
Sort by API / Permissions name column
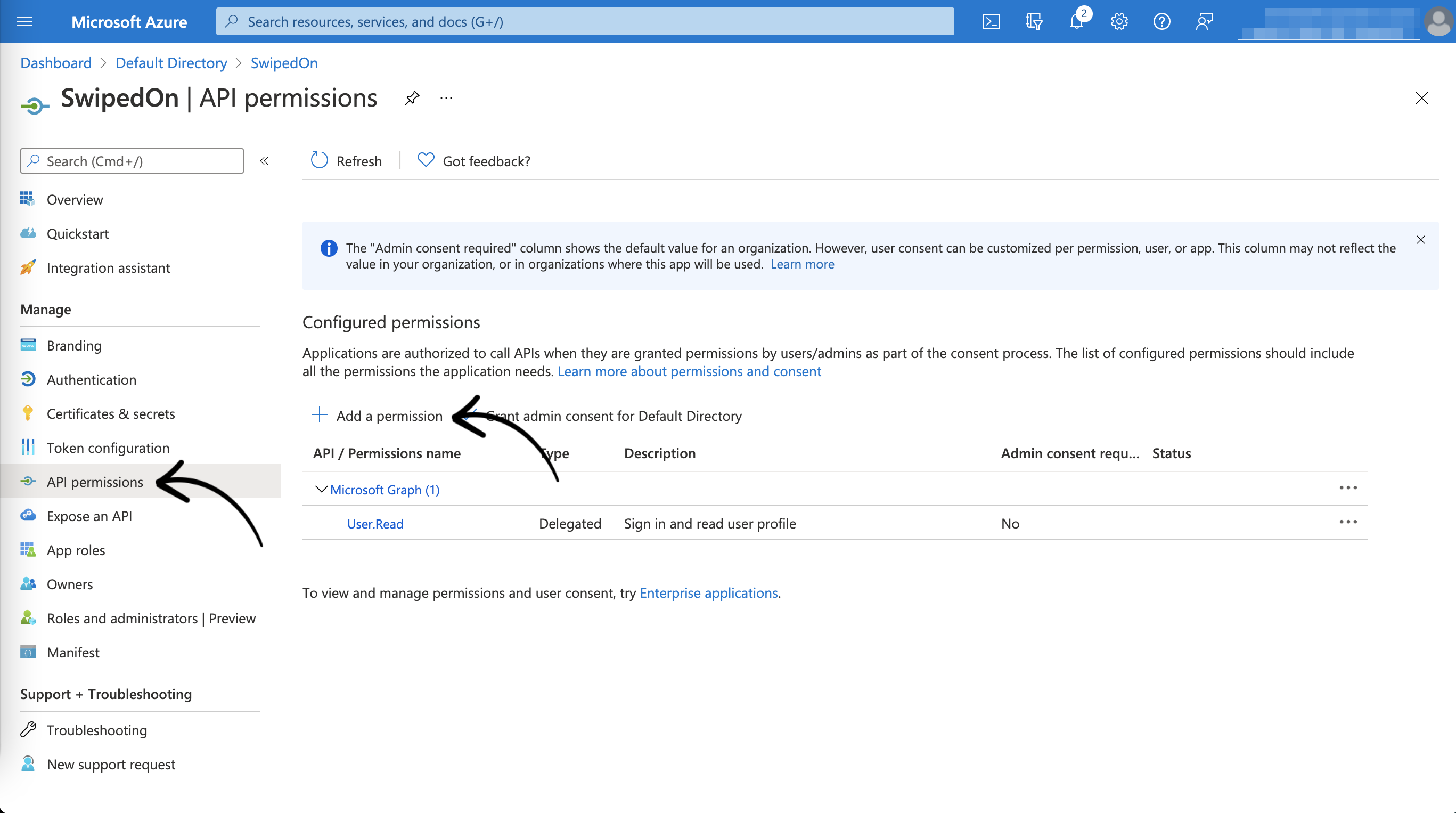pos(387,453)
